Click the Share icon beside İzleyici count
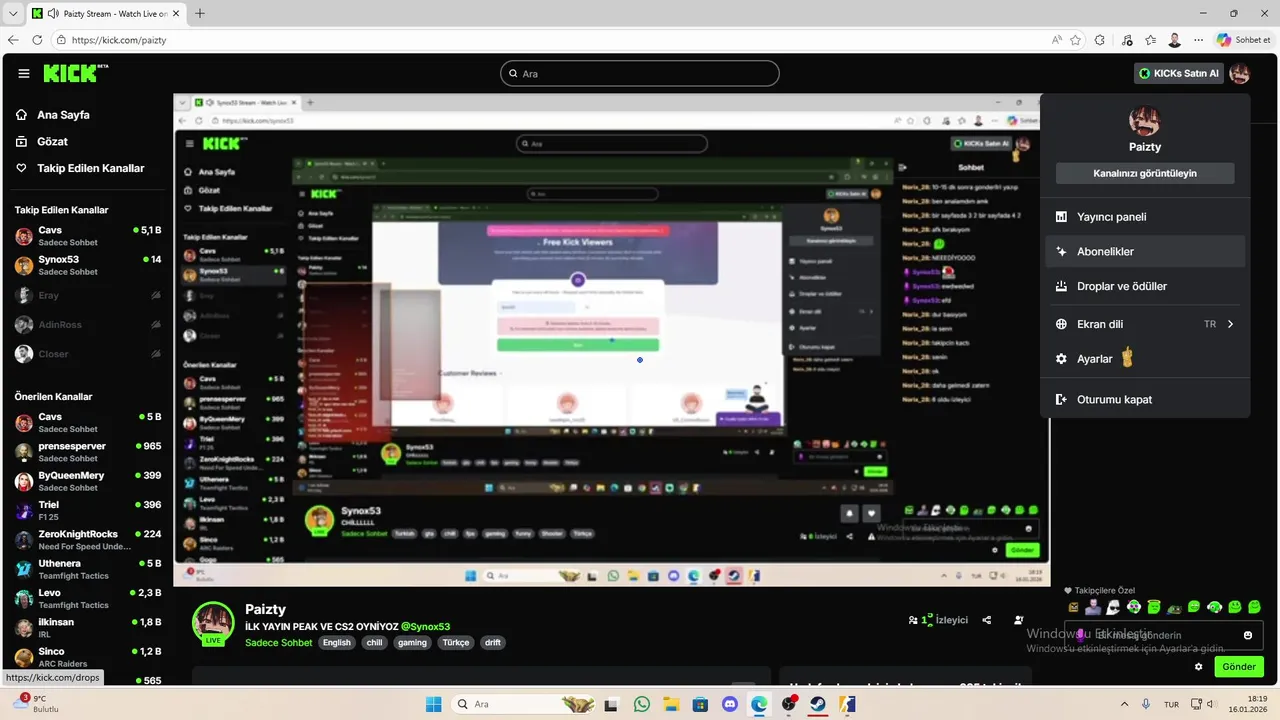1280x720 pixels. point(987,620)
